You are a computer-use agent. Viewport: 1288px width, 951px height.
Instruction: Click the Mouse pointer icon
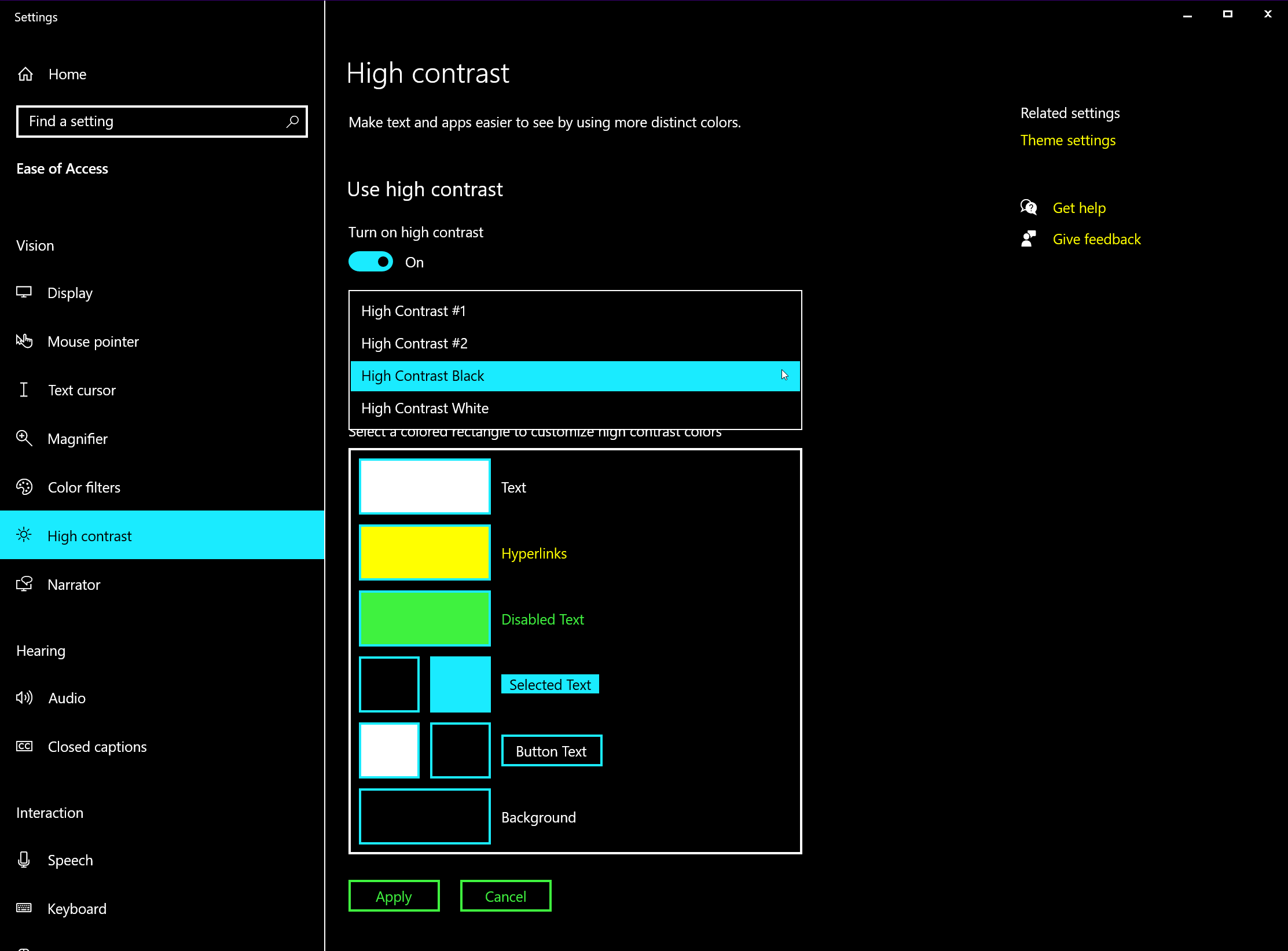tap(24, 341)
